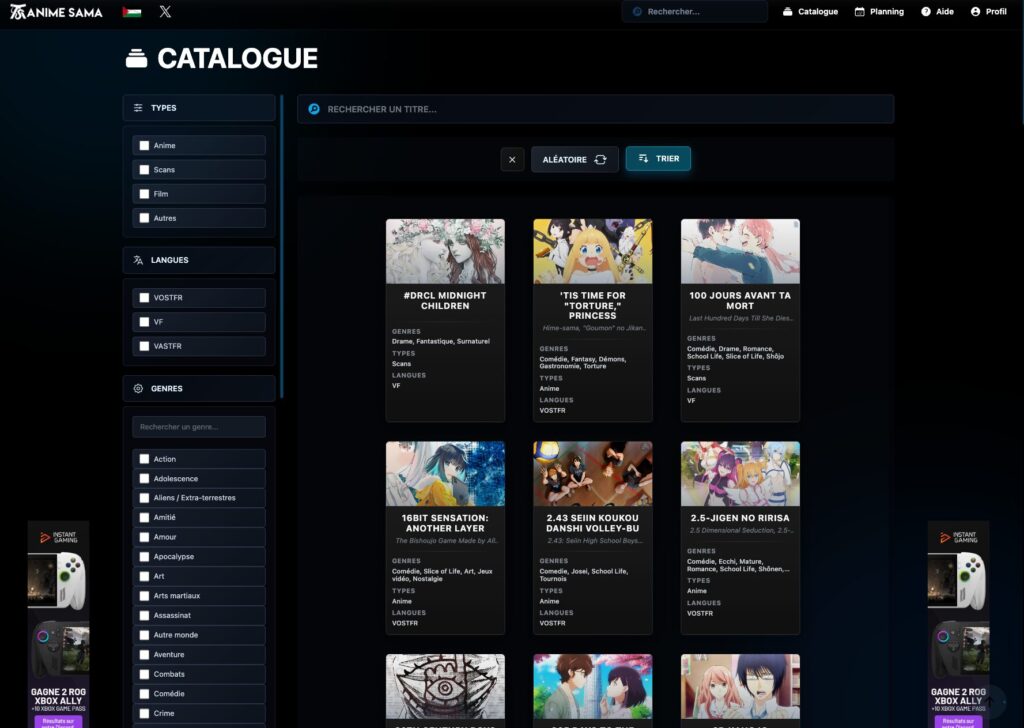Click the Langues translate icon
Viewport: 1024px width, 728px height.
[x=138, y=260]
